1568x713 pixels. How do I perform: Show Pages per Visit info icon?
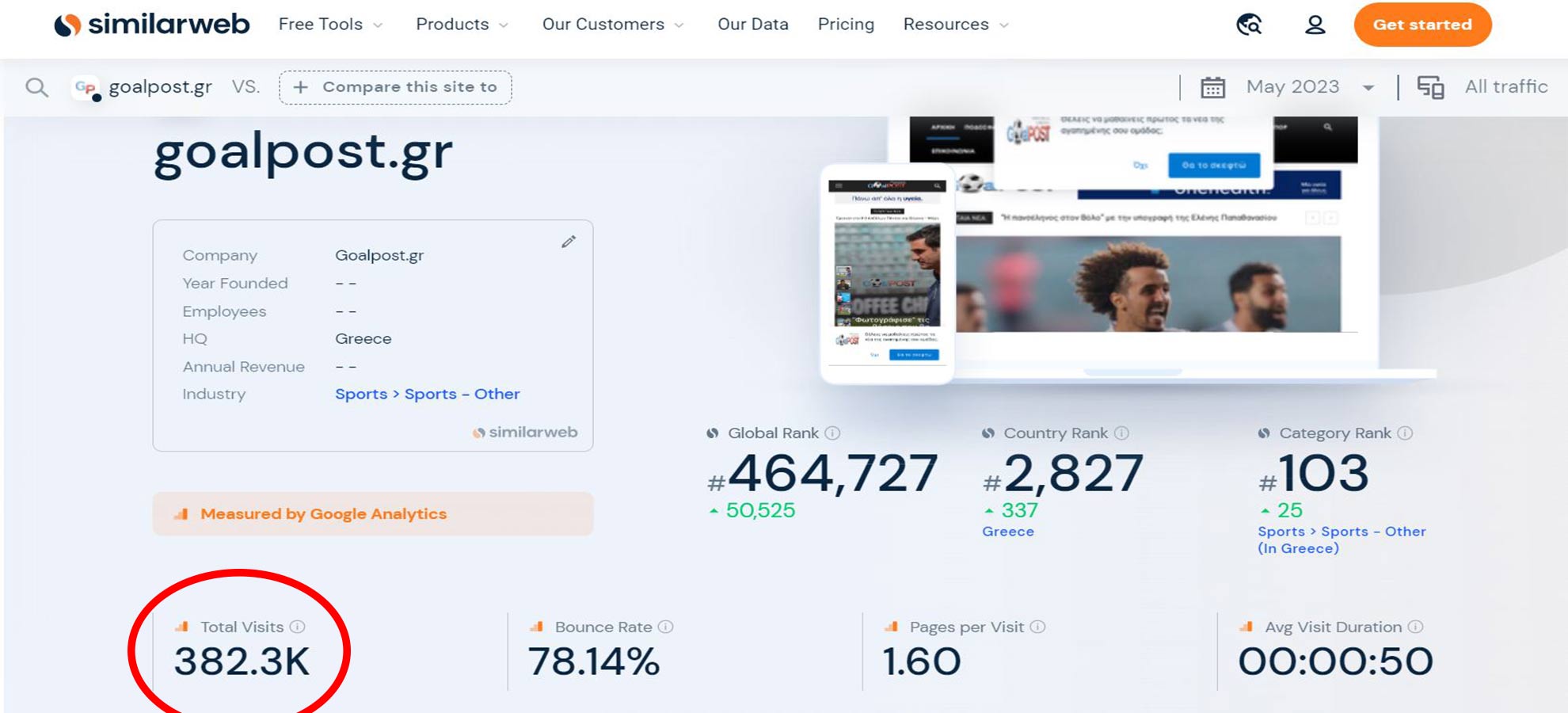tap(1037, 627)
